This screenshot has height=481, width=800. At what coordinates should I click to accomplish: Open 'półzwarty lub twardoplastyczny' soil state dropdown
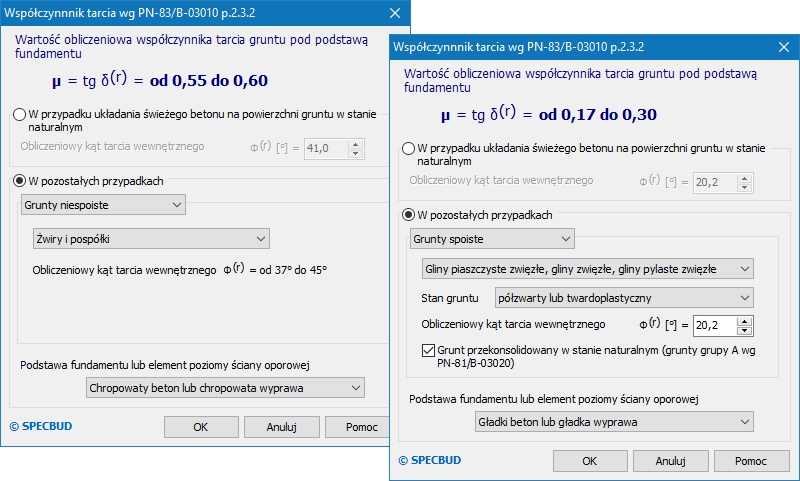[624, 298]
